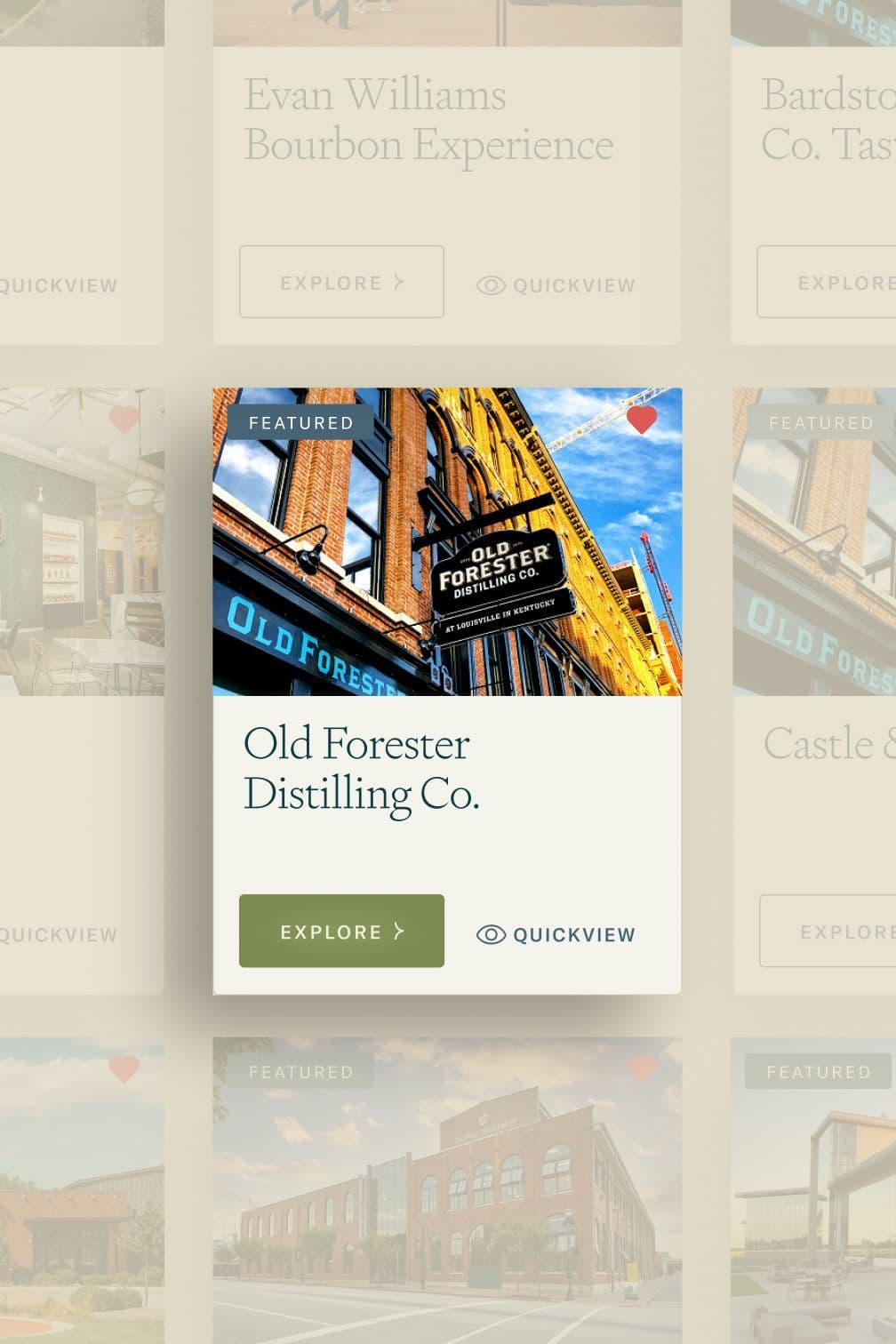This screenshot has height=1344, width=896.
Task: Click the green Explore button
Action: [x=341, y=931]
